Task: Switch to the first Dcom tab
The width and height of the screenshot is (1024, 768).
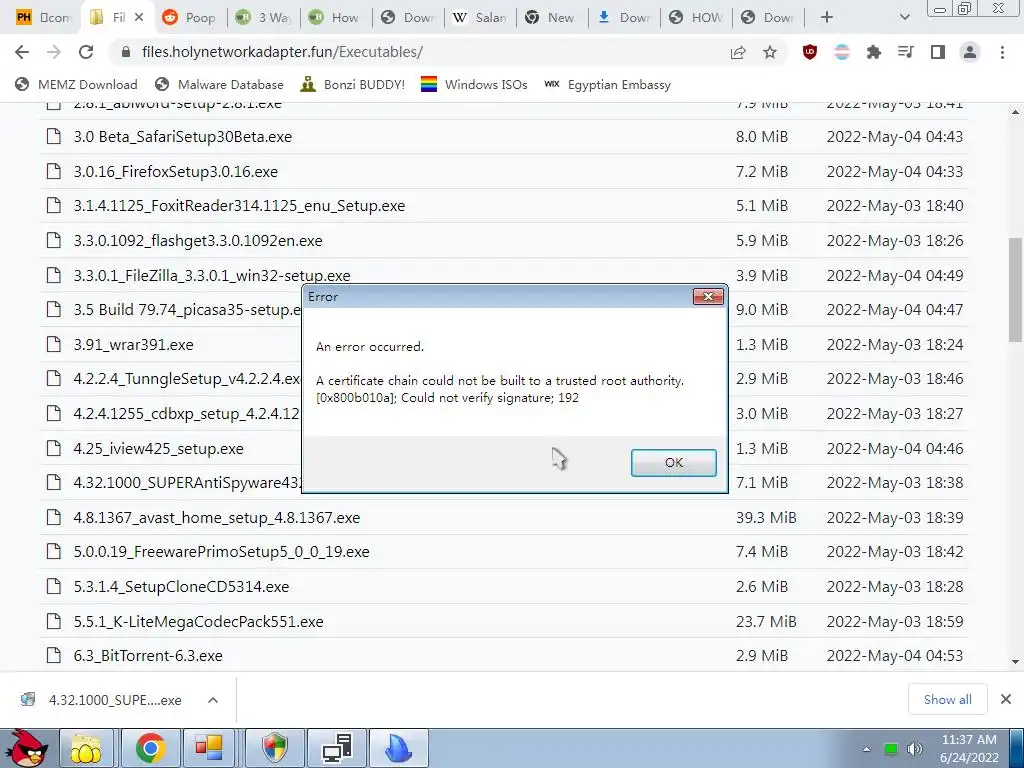Action: coord(44,18)
